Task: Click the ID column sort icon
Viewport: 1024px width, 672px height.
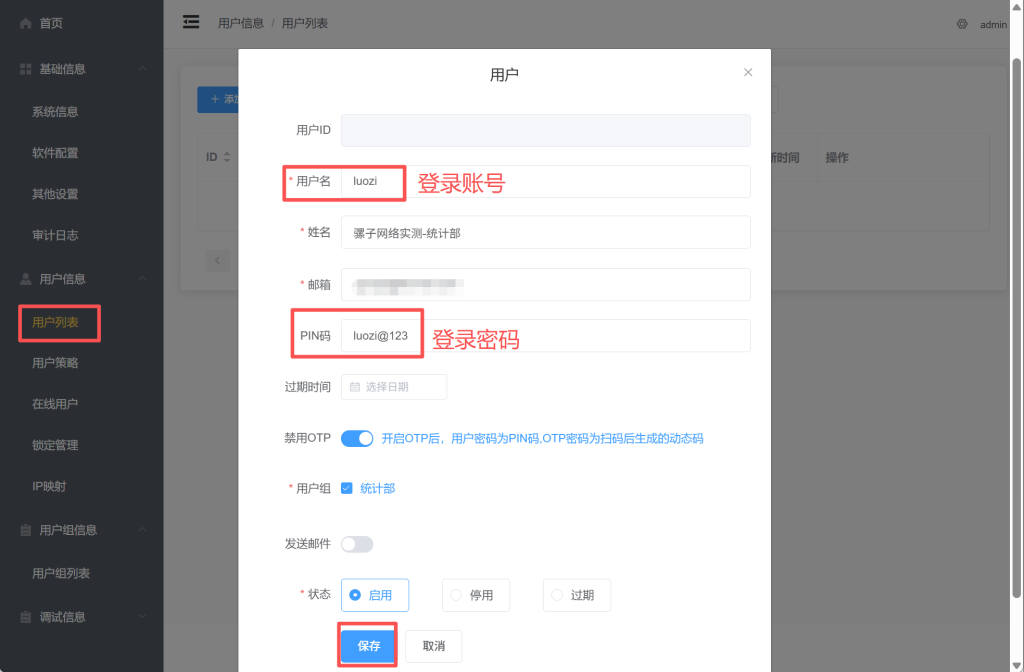Action: pos(226,158)
